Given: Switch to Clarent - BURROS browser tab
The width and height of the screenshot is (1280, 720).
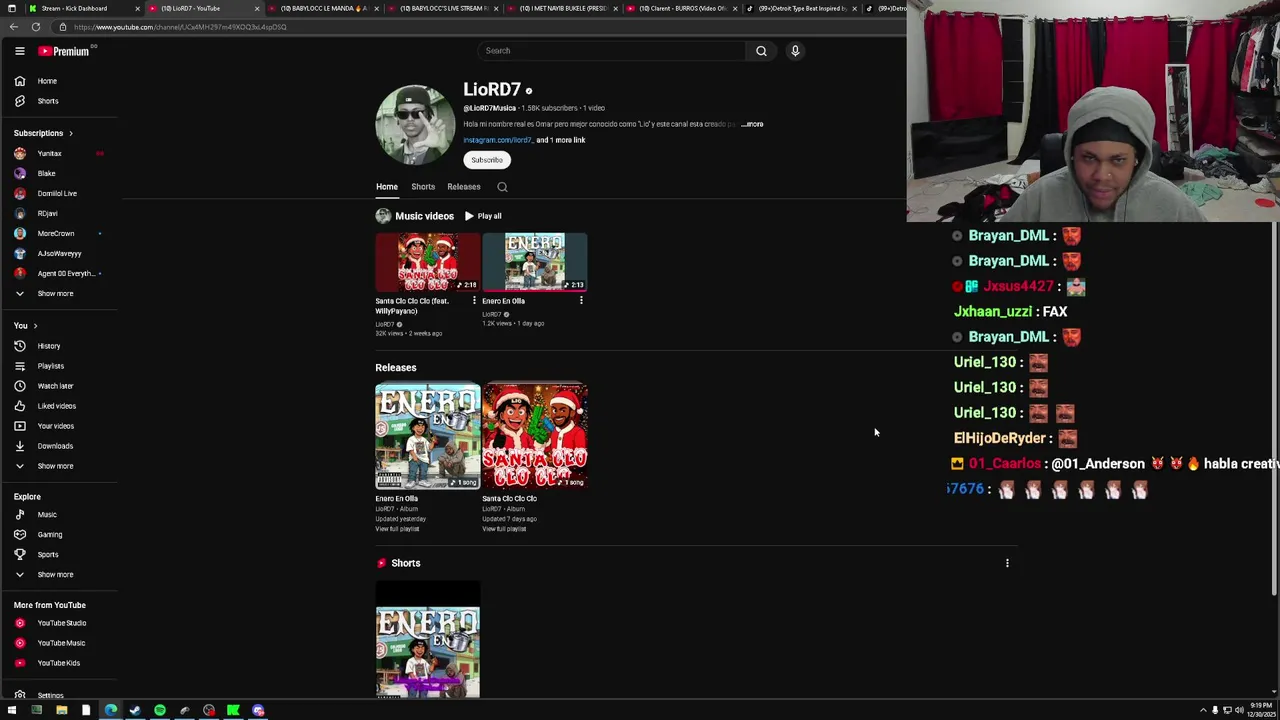Looking at the screenshot, I should coord(680,8).
